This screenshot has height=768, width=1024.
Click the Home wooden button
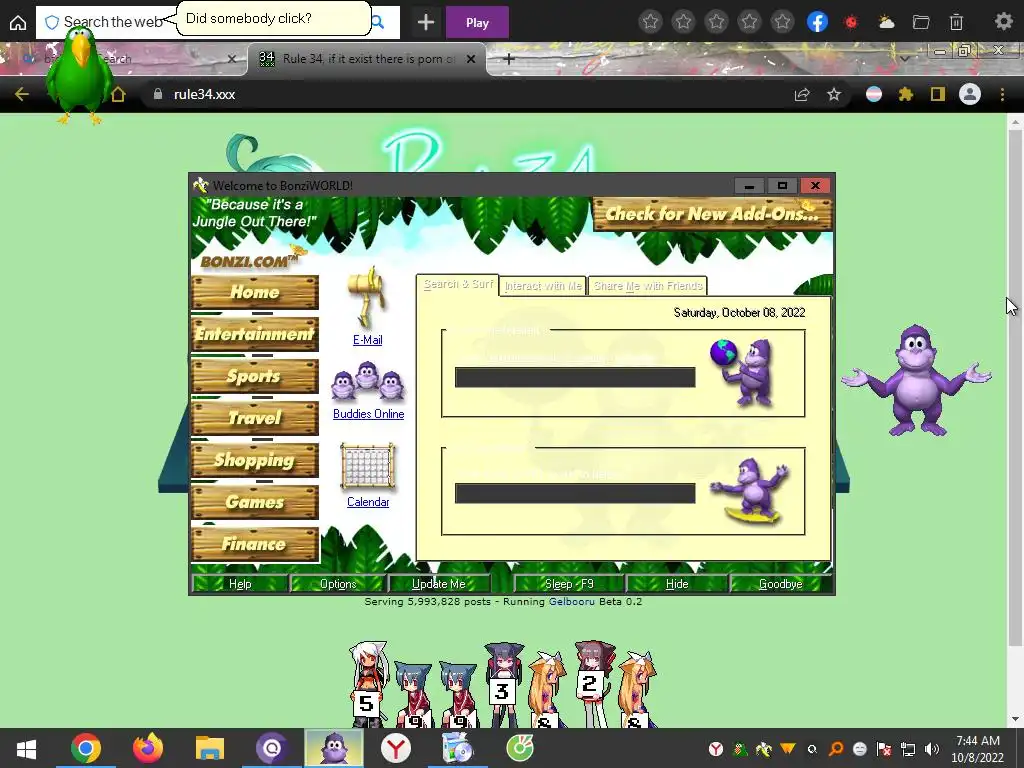click(x=255, y=292)
